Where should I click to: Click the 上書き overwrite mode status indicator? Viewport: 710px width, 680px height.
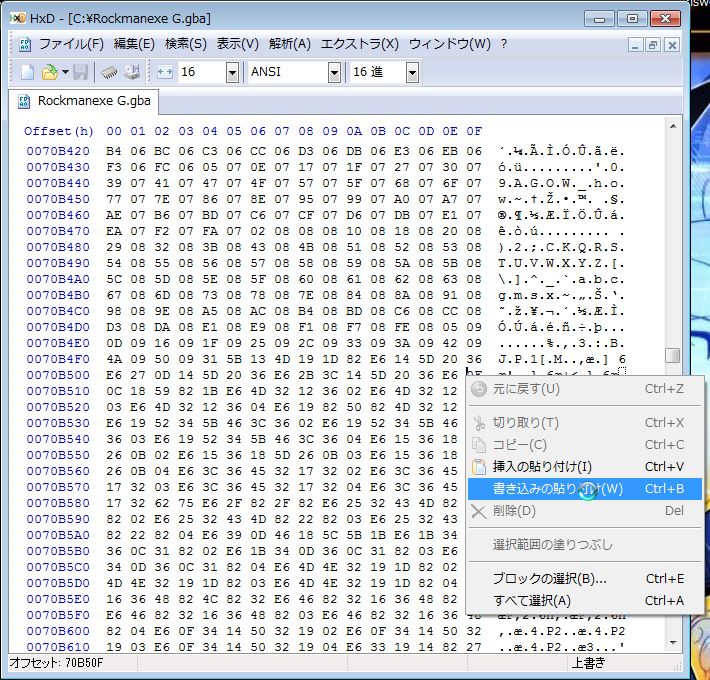[x=588, y=663]
